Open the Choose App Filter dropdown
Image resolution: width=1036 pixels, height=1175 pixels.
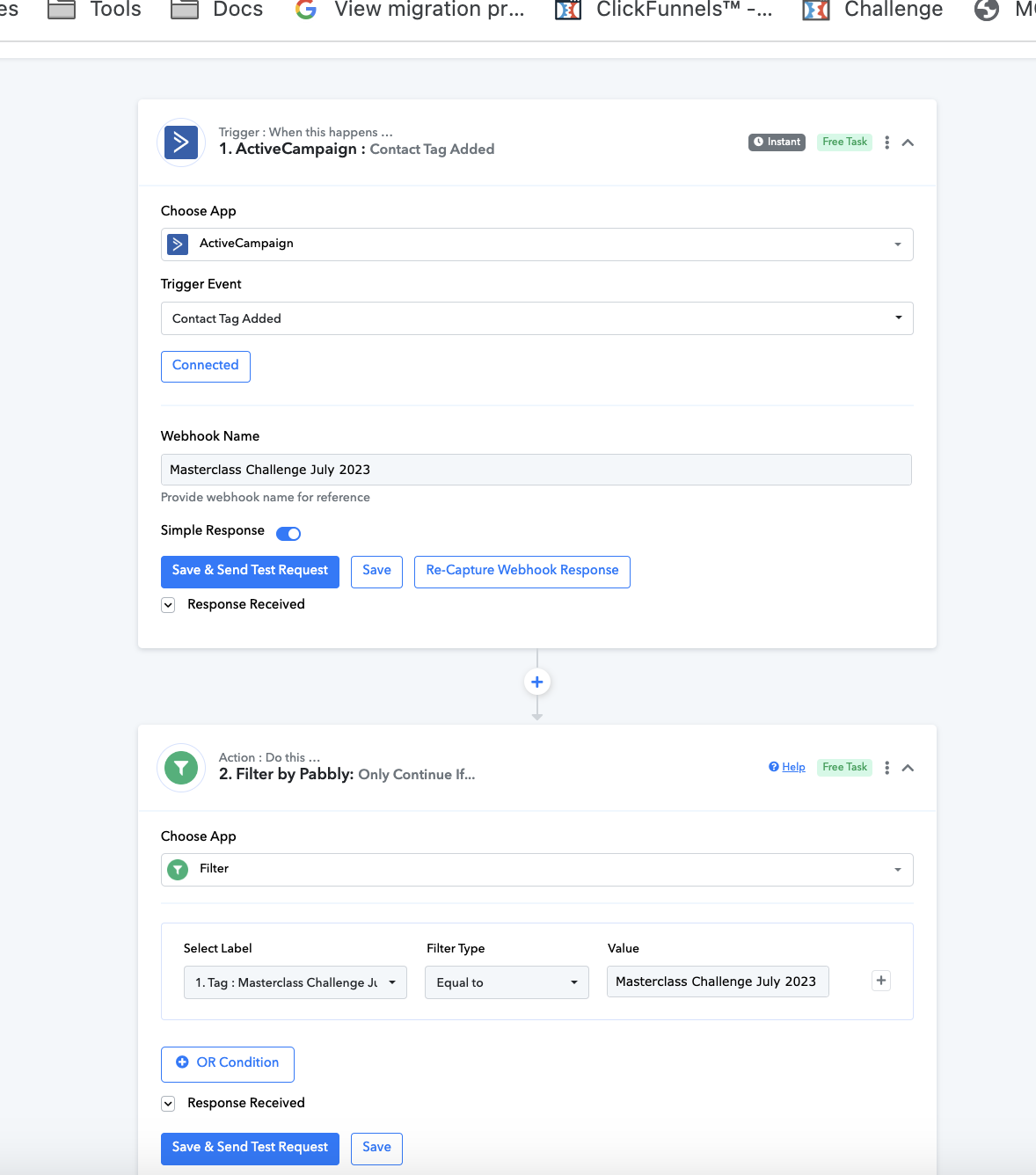[537, 870]
